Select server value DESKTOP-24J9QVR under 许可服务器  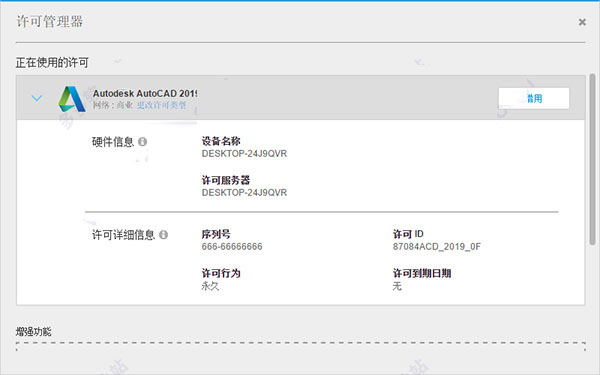[244, 192]
